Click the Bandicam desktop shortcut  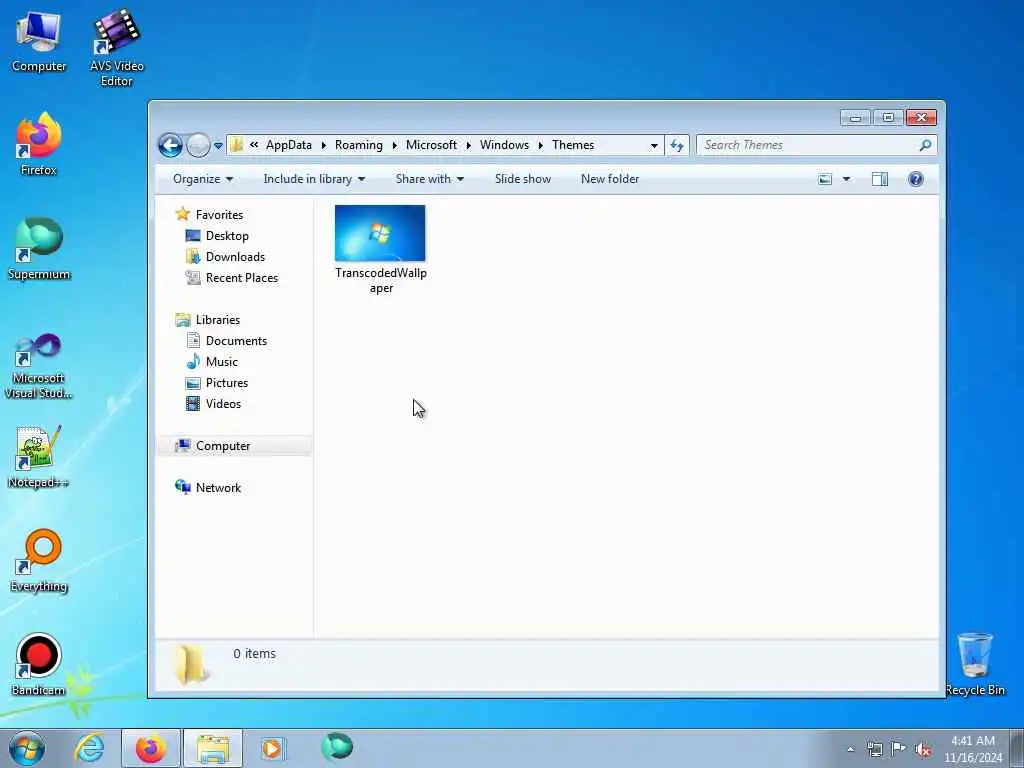click(x=39, y=664)
